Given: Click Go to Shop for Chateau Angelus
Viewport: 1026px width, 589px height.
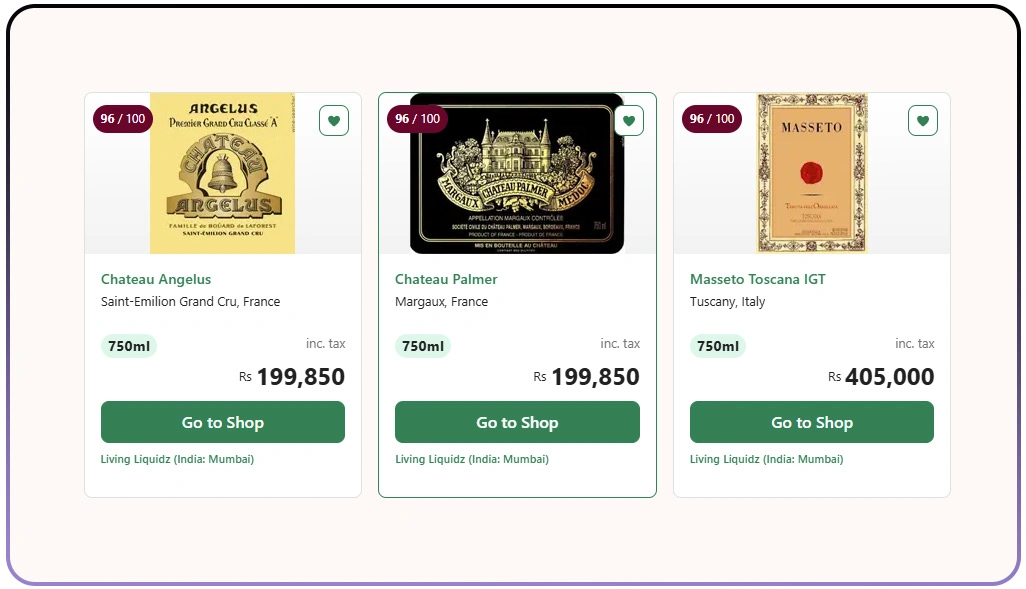Looking at the screenshot, I should click(222, 422).
